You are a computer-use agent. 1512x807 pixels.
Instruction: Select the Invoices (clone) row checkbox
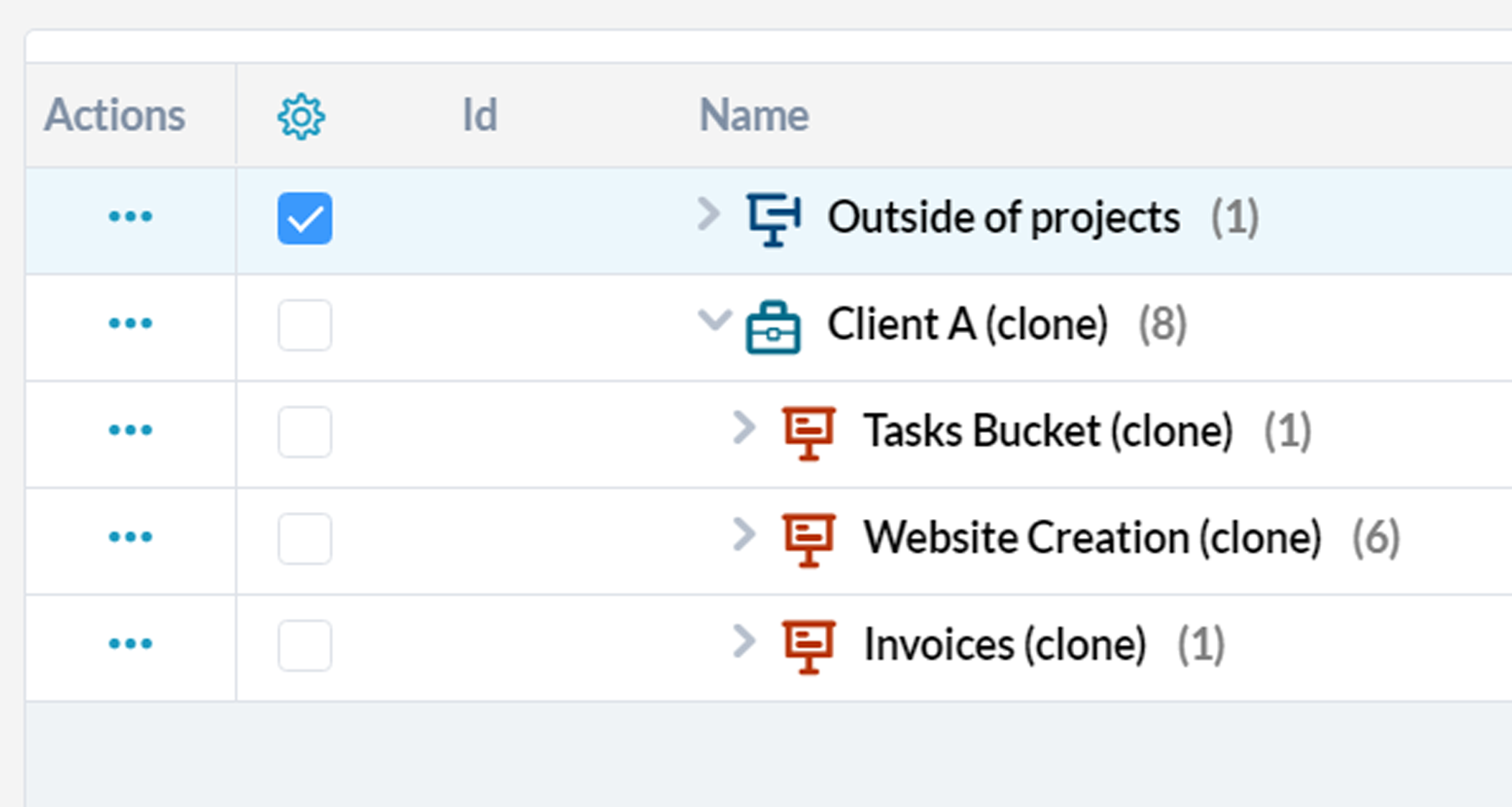(305, 645)
